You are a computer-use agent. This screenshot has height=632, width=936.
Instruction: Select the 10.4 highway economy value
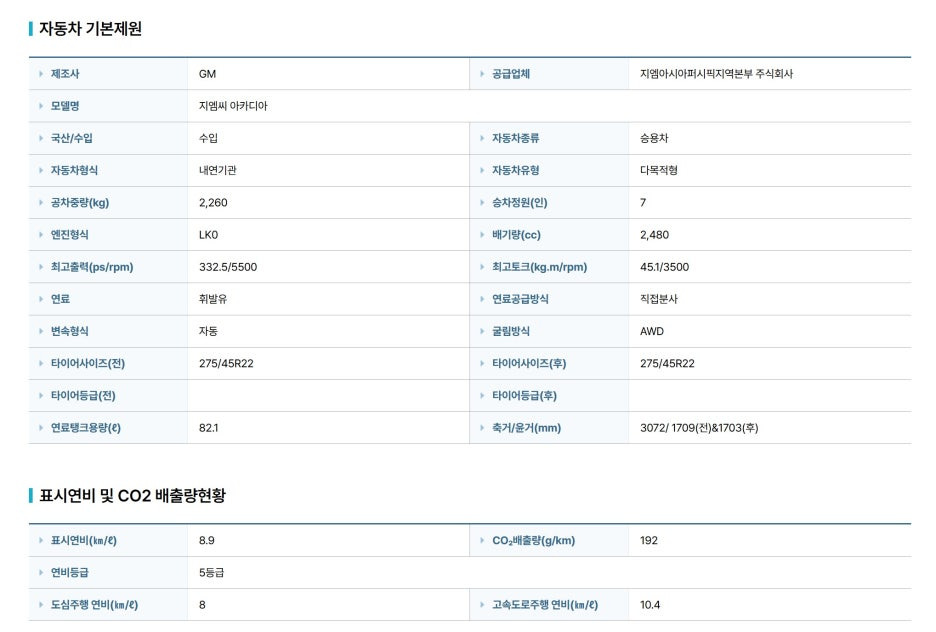[650, 606]
